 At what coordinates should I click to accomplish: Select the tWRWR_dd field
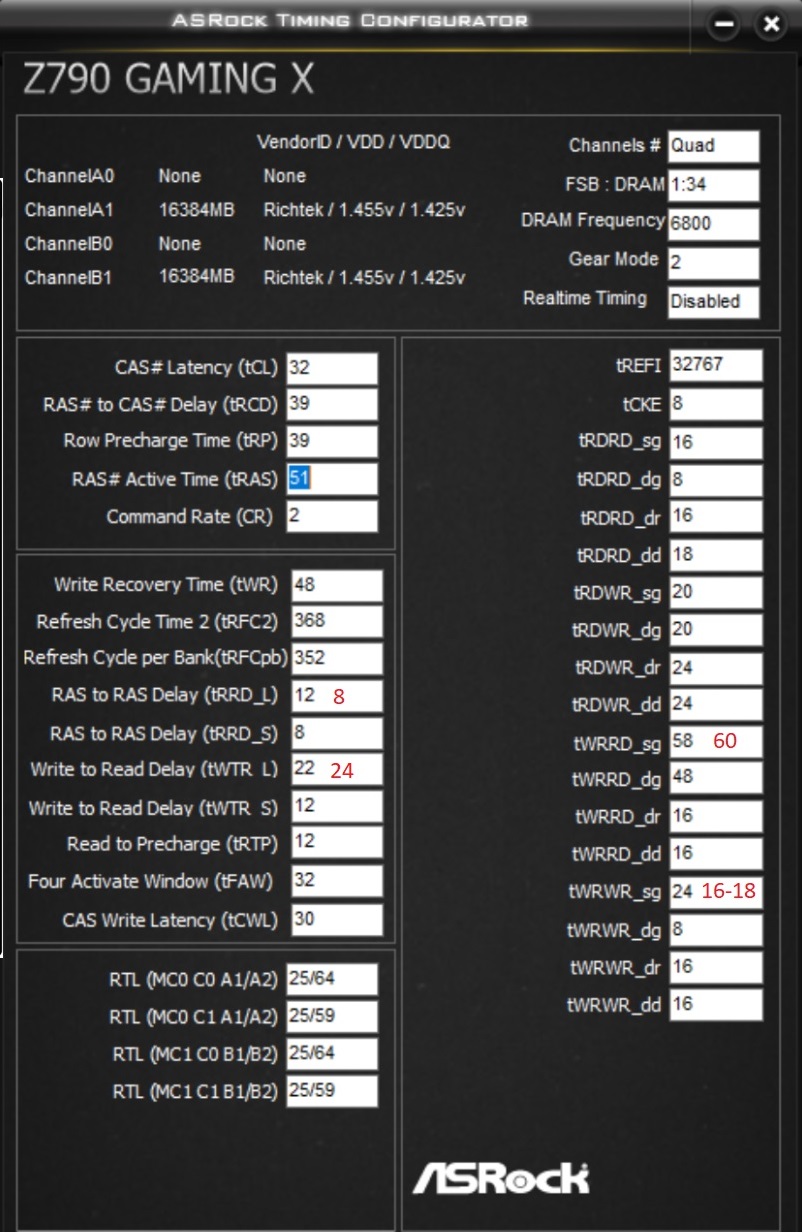[716, 1003]
